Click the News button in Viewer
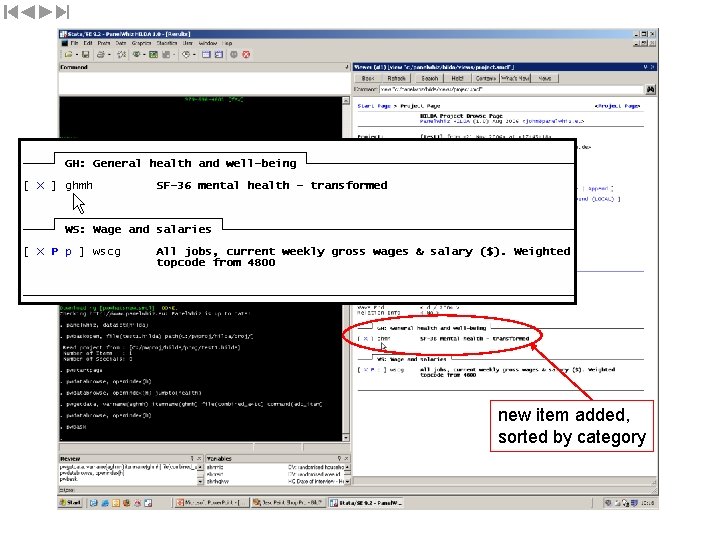 [545, 79]
